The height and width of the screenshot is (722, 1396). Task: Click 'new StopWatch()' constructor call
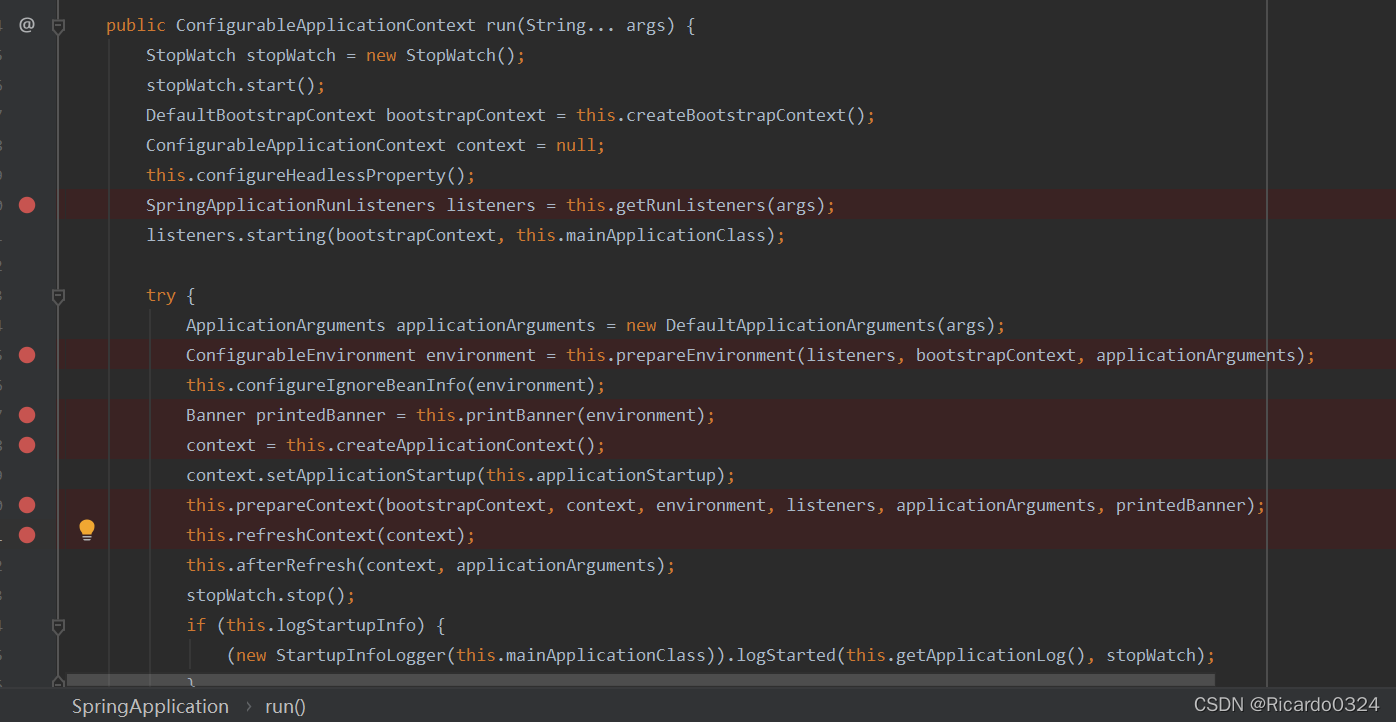tap(441, 55)
